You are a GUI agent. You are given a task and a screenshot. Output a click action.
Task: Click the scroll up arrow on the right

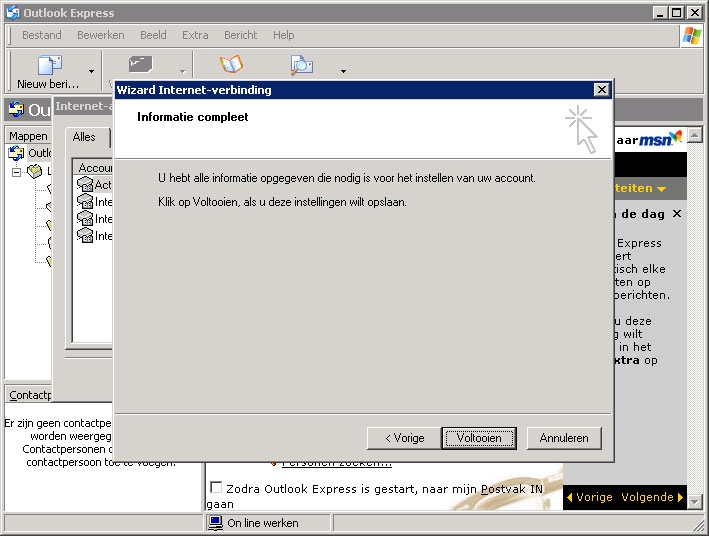pos(694,135)
